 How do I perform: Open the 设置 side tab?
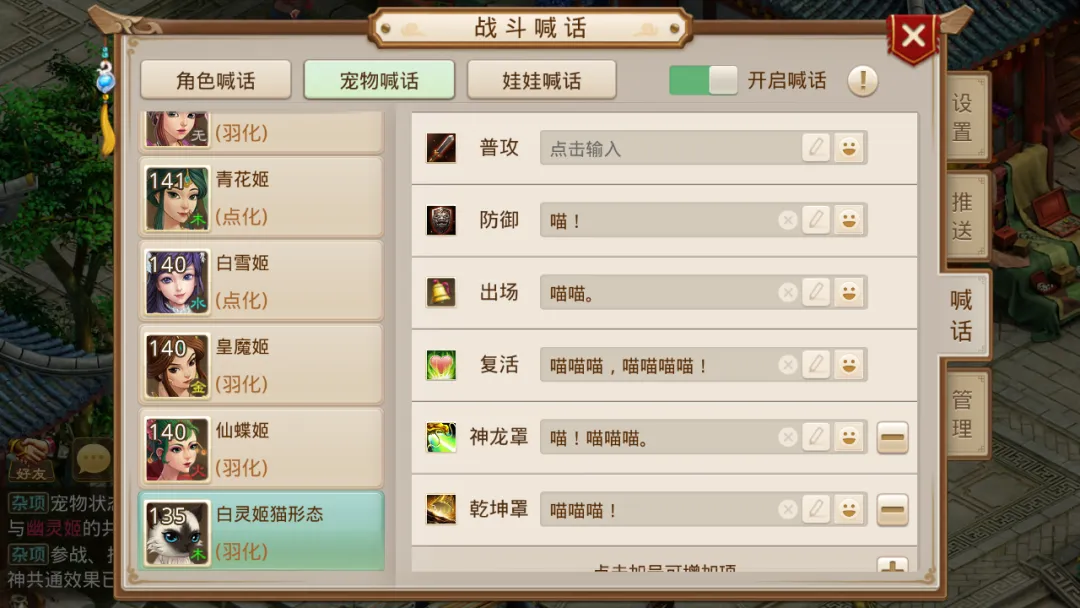[963, 118]
